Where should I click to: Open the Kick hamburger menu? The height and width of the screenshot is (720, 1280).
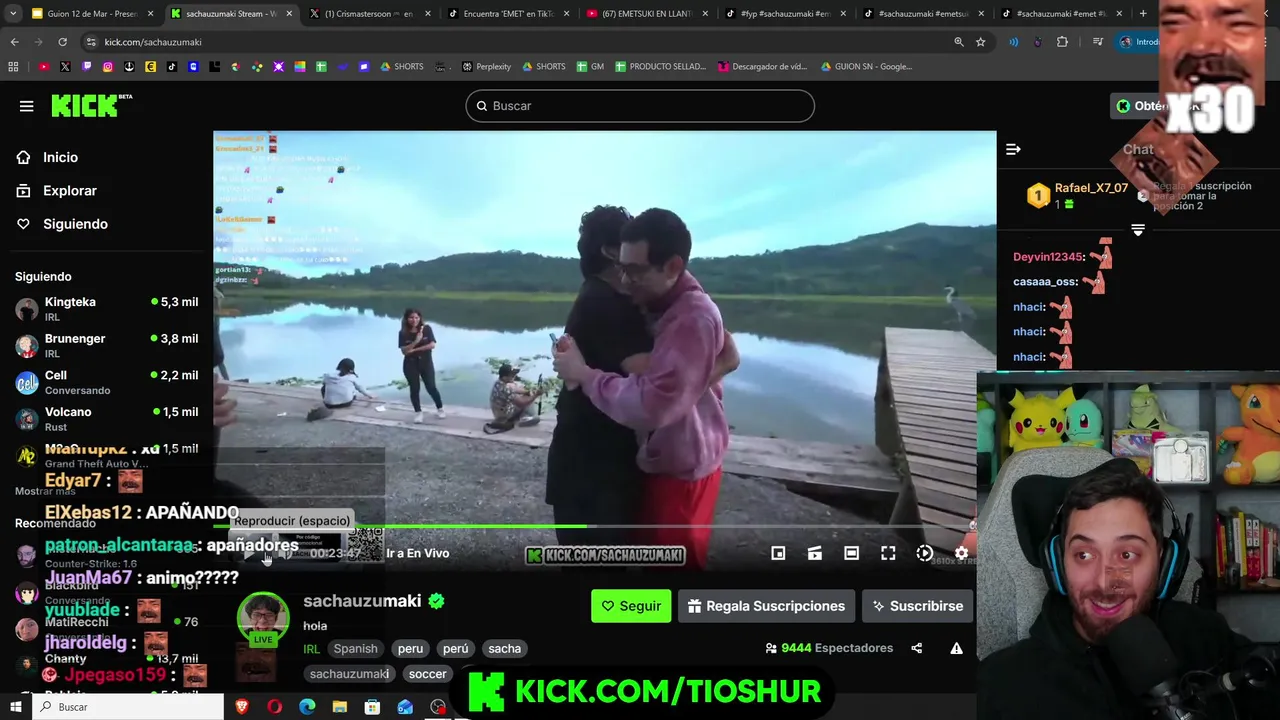pyautogui.click(x=26, y=106)
